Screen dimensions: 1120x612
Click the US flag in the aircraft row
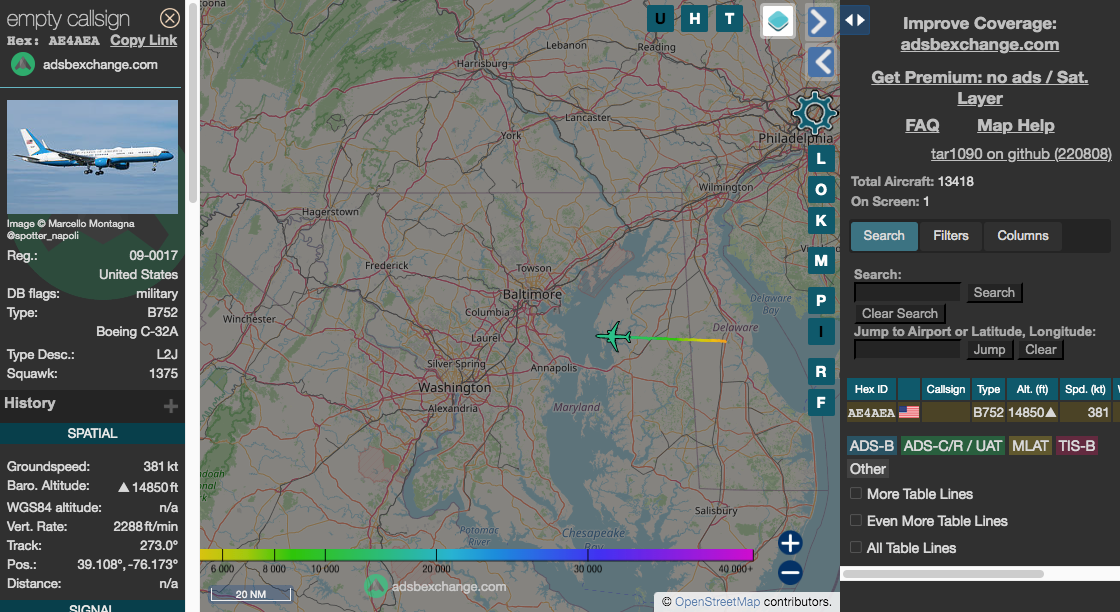click(x=909, y=412)
